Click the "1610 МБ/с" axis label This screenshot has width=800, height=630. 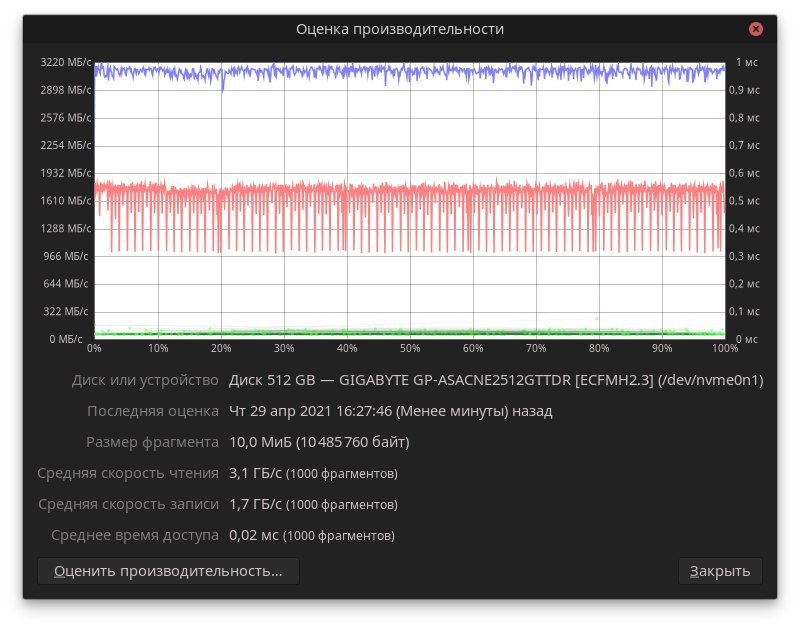point(66,200)
